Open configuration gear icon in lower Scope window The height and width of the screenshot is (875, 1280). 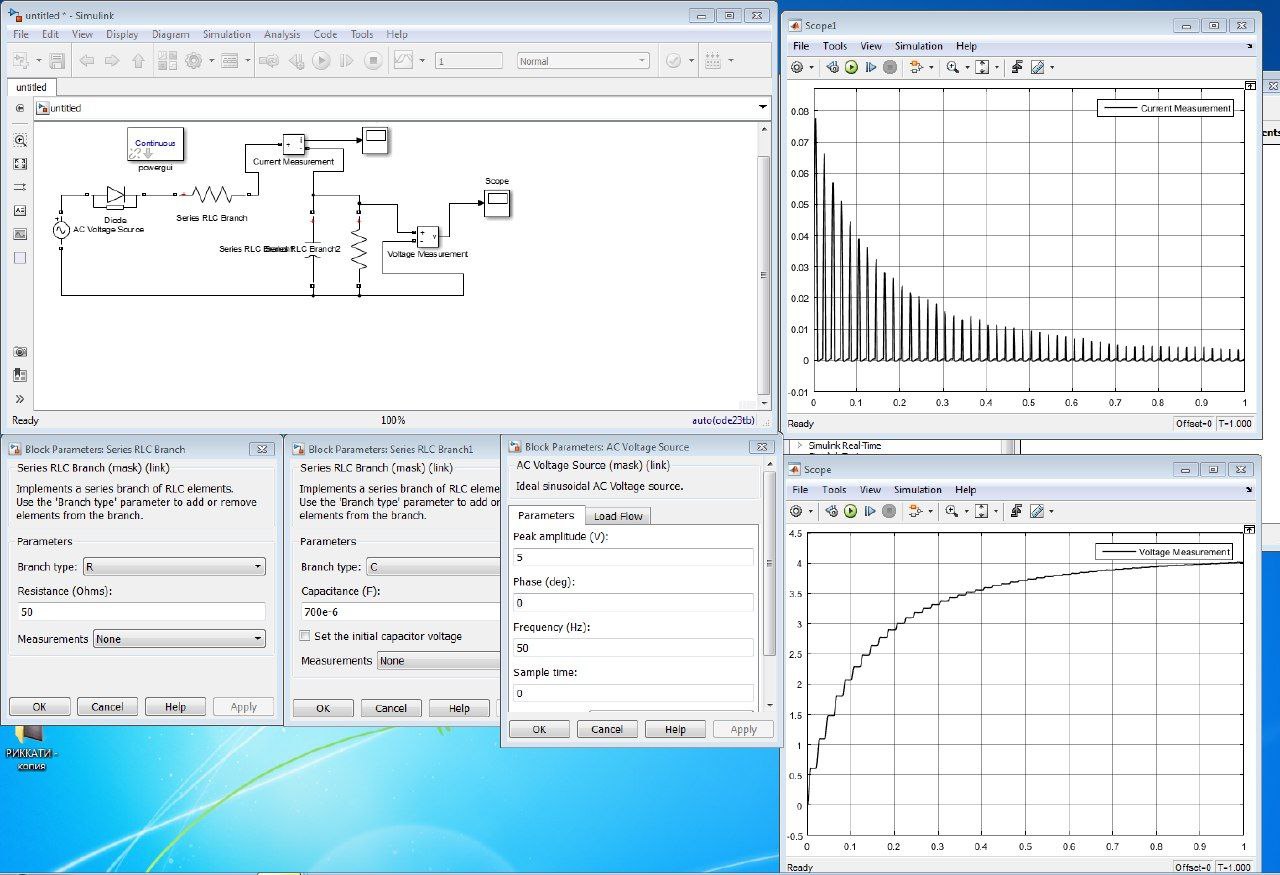click(798, 511)
